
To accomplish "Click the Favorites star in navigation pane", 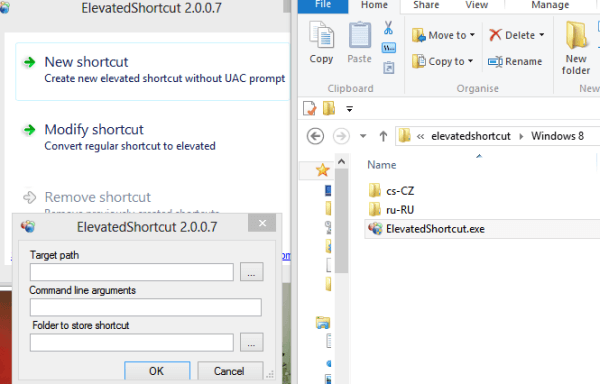I will [x=323, y=170].
